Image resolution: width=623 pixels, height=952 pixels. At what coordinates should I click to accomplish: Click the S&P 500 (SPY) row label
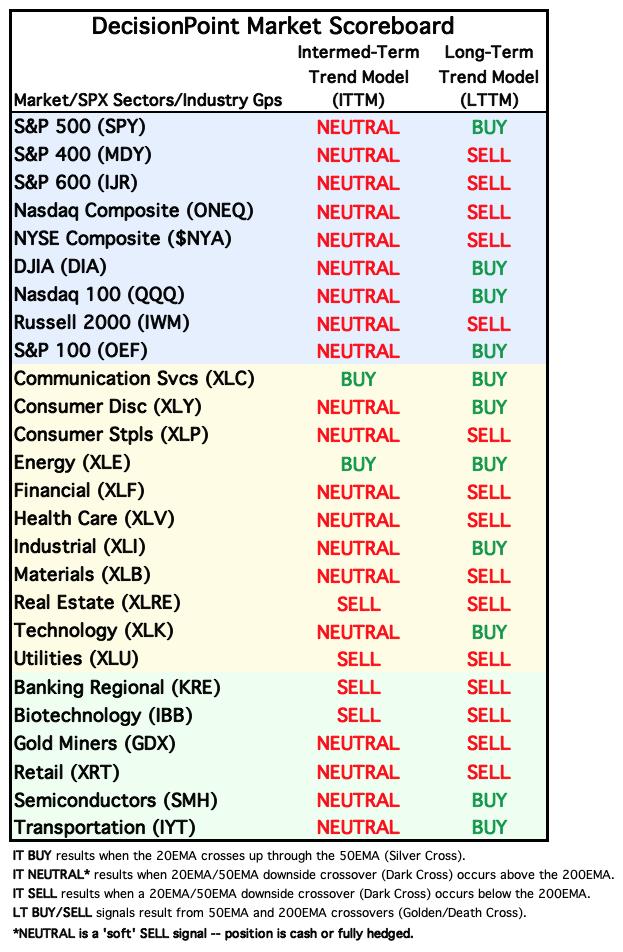pyautogui.click(x=80, y=126)
